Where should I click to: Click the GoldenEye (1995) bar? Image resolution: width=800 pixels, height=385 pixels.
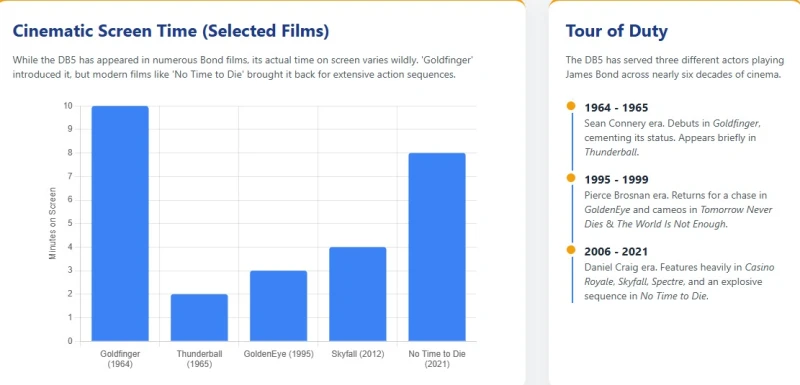(279, 306)
